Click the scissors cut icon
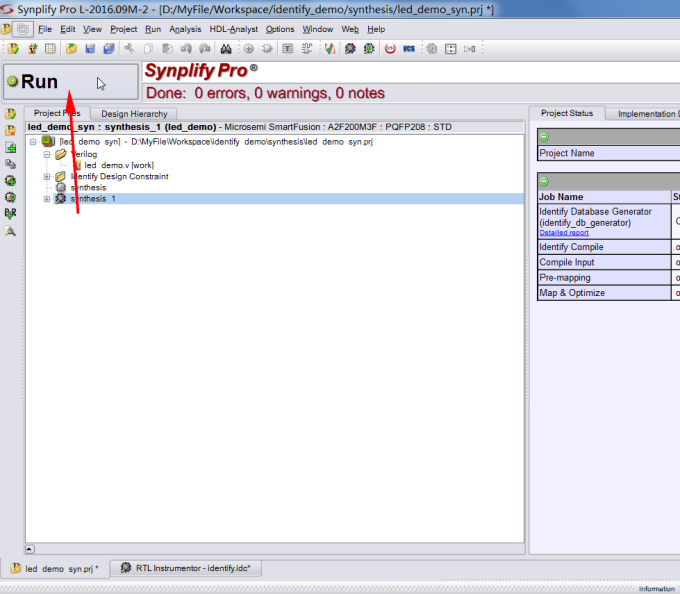 [x=129, y=49]
